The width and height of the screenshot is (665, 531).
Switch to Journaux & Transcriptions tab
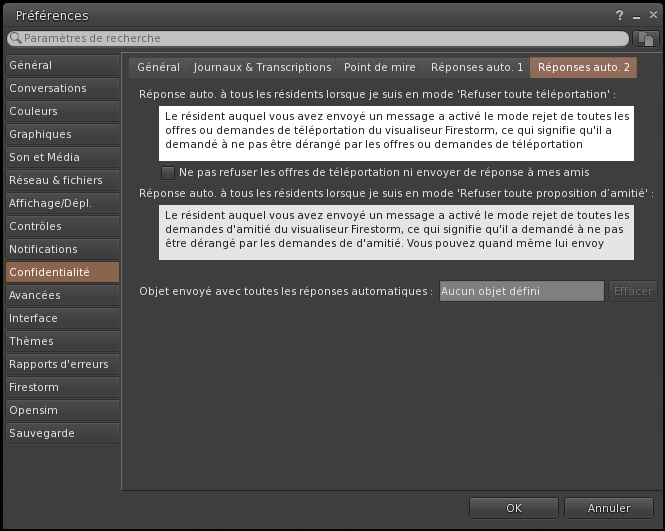(262, 67)
